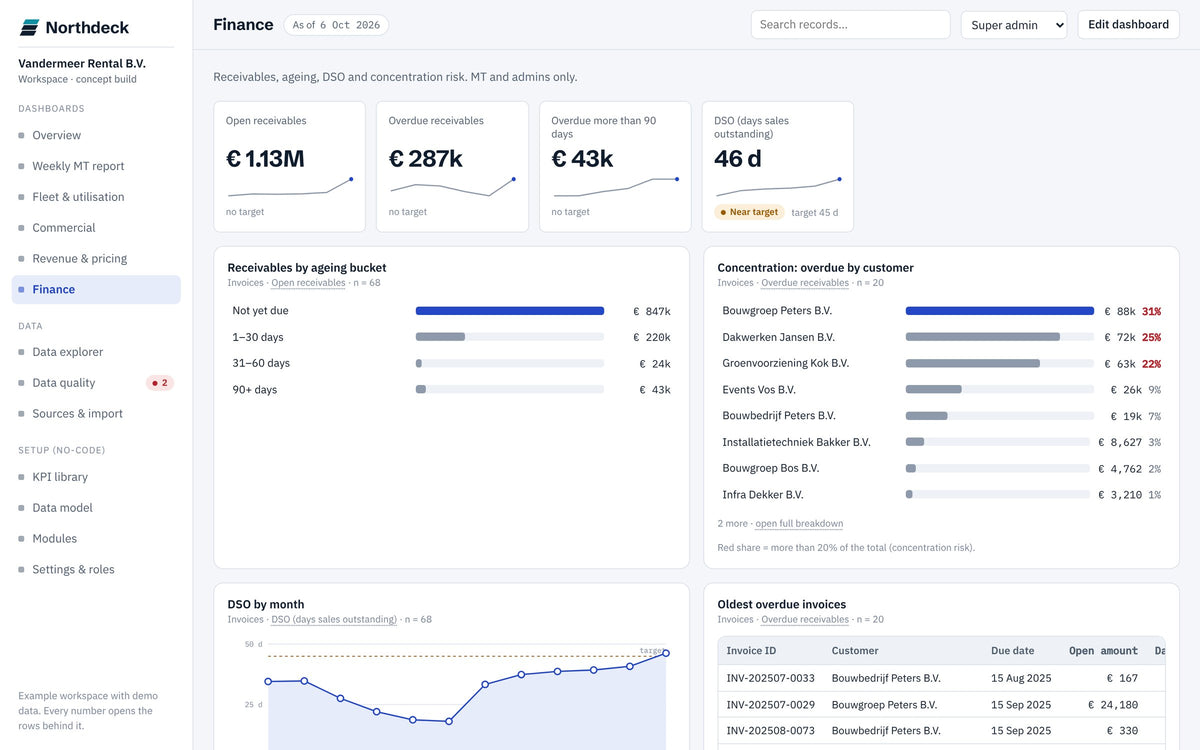The image size is (1200, 750).
Task: Click Events Vos B.V. customer row
Action: [x=941, y=390]
